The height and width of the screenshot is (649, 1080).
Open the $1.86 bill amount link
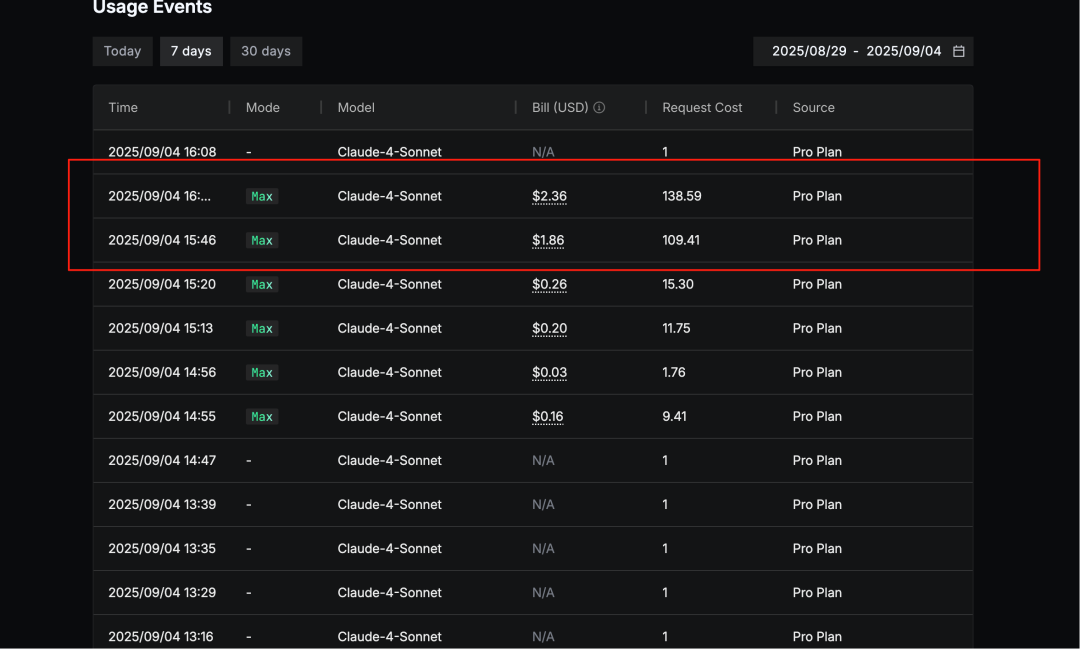click(x=549, y=241)
